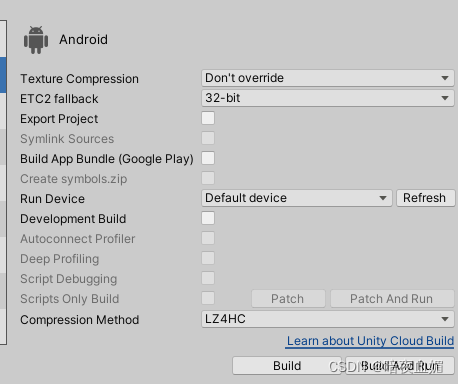Toggle Build App Bundle (Google Play) checkbox
This screenshot has width=458, height=384.
[x=208, y=158]
